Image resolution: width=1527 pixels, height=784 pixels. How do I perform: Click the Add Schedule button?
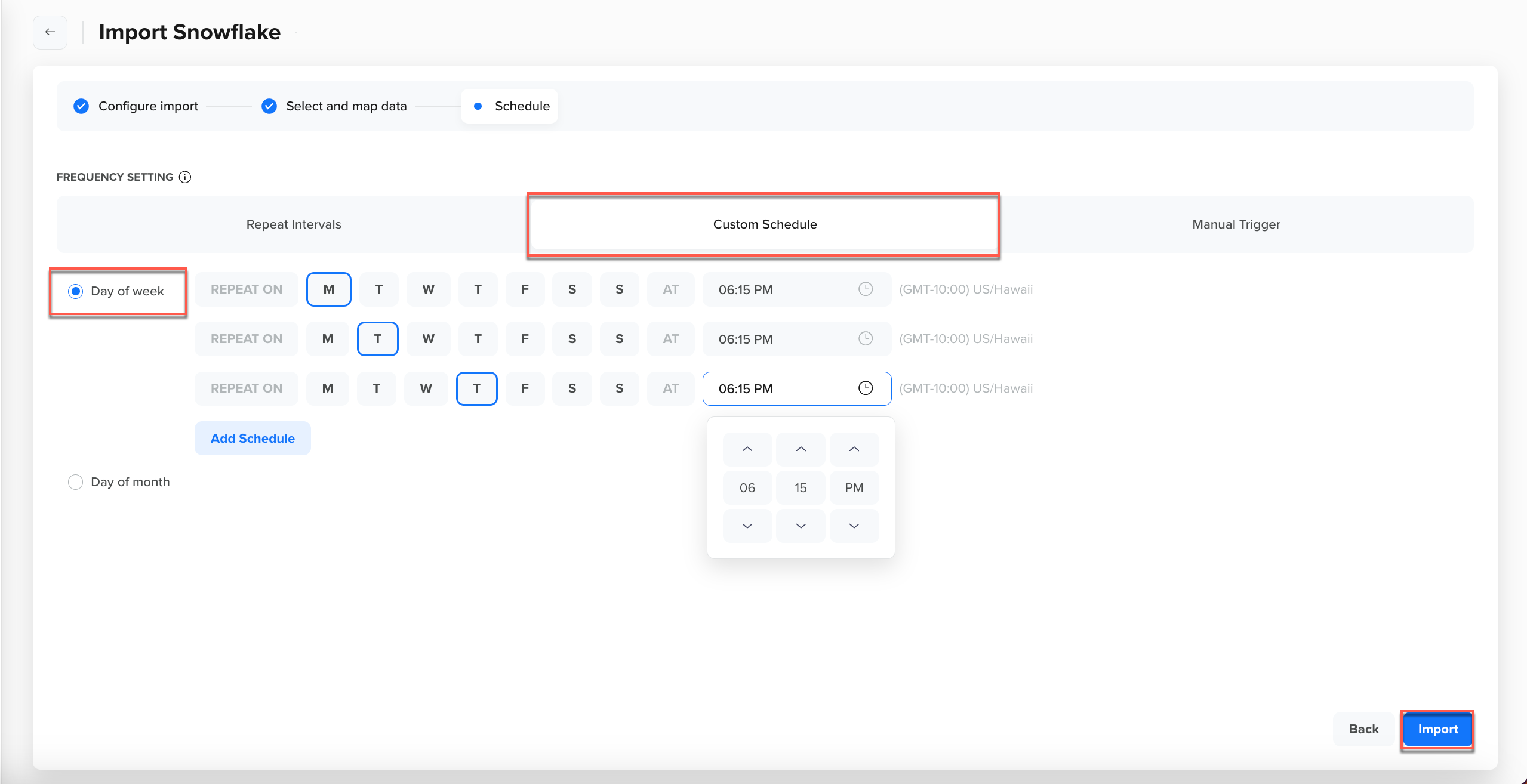(253, 439)
